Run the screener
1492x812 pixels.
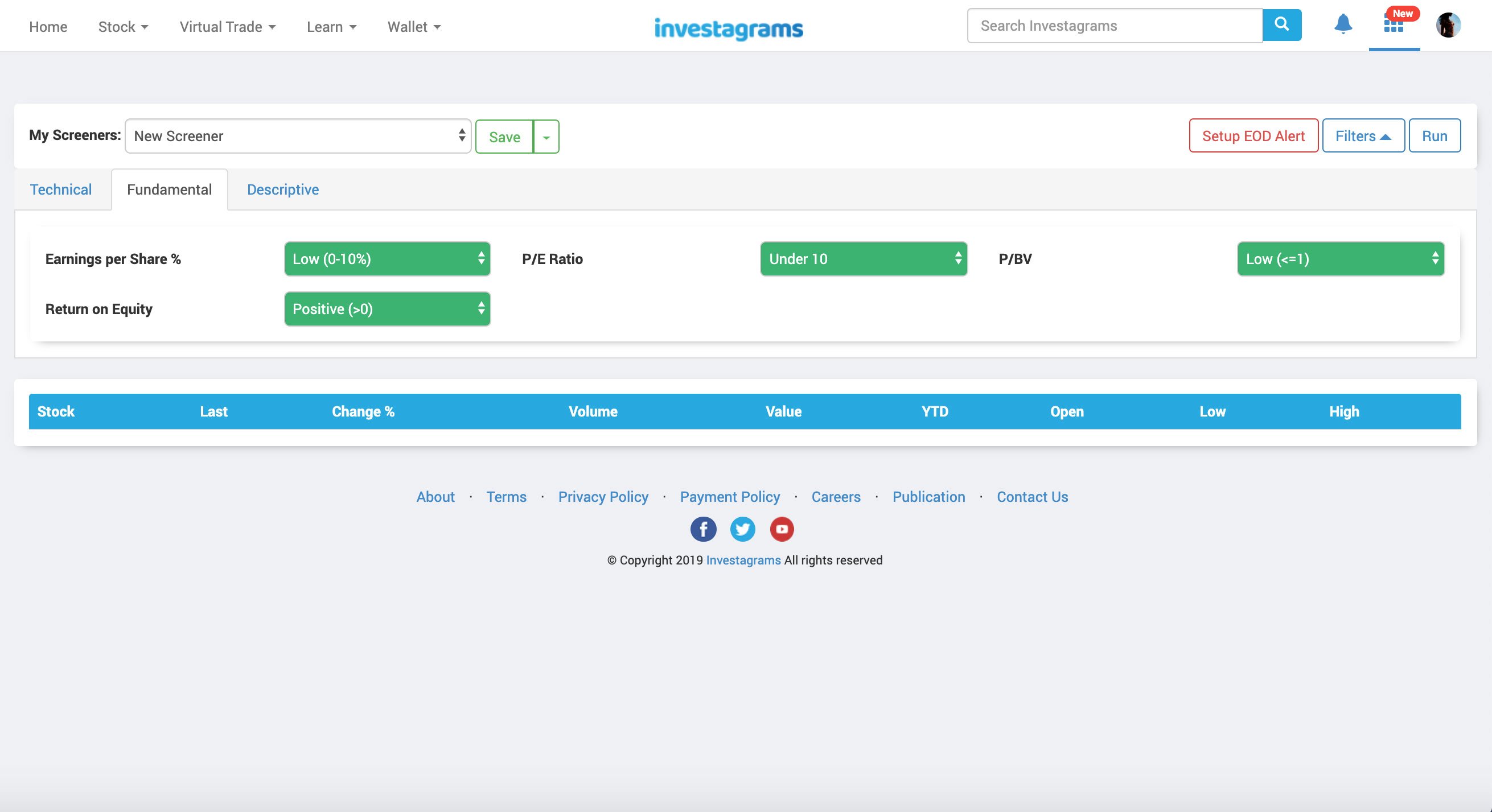[1435, 136]
